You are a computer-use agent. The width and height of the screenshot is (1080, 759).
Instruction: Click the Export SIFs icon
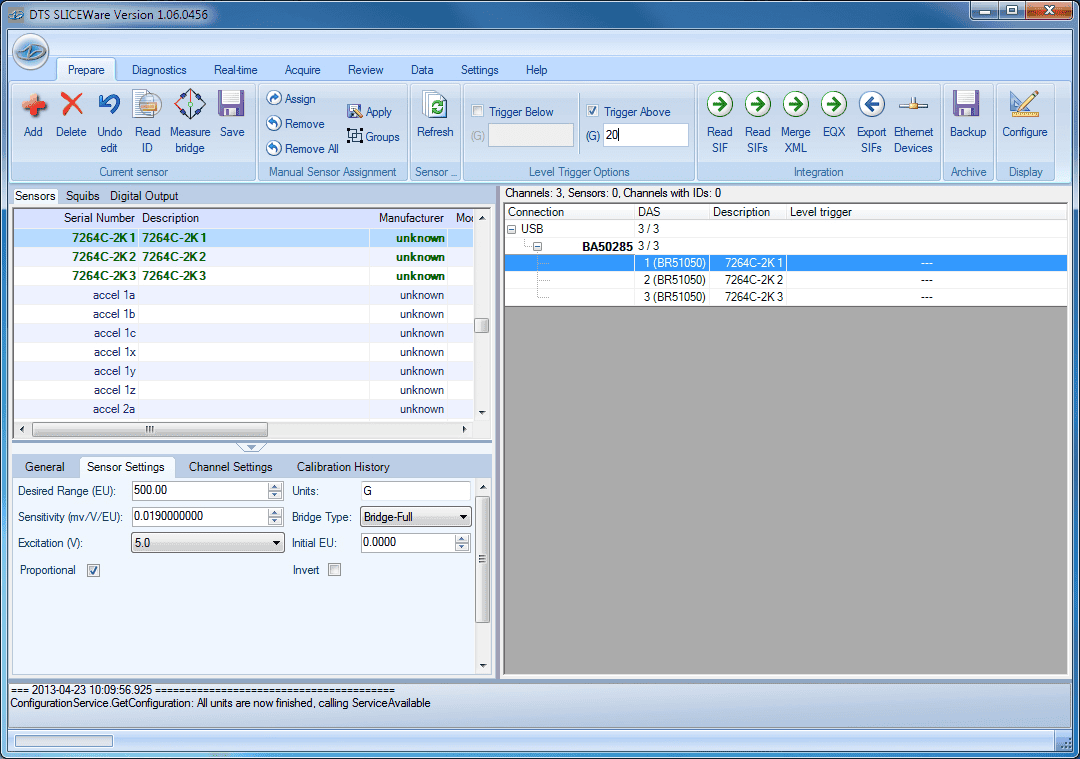tap(871, 104)
